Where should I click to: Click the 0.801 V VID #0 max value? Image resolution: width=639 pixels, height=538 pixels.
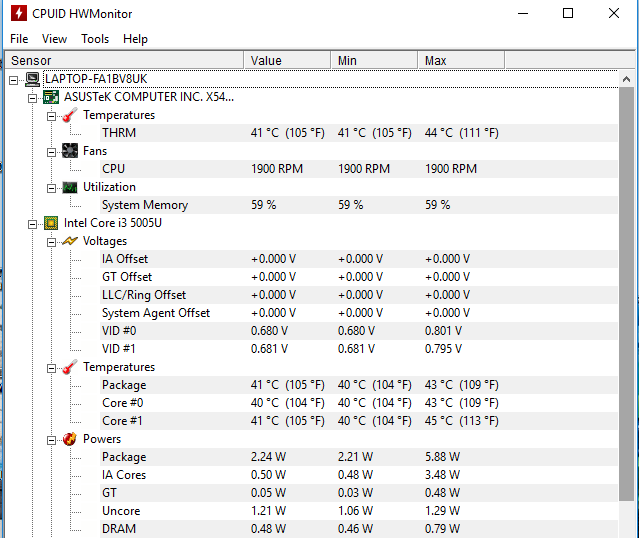[443, 331]
